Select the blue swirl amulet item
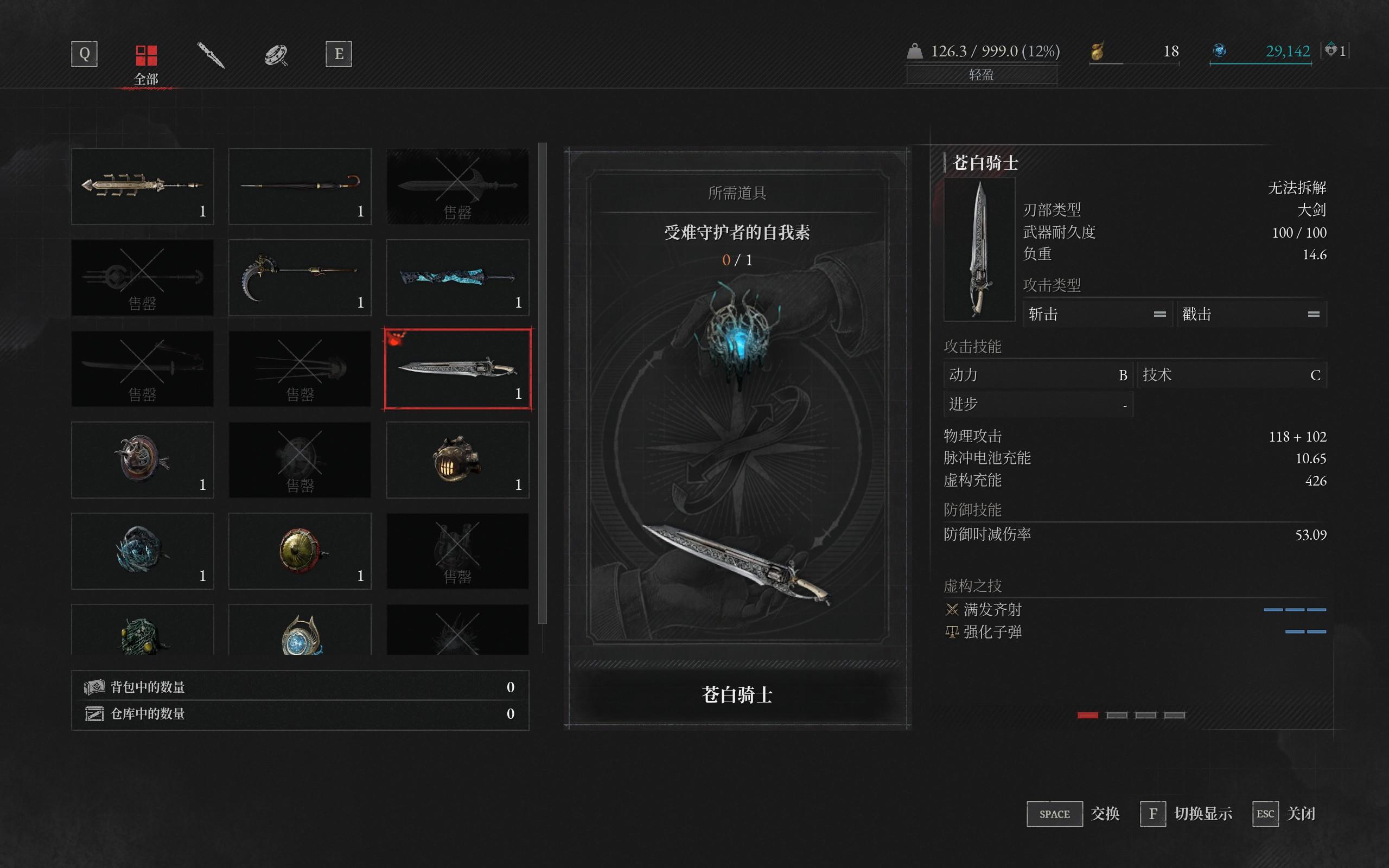Image resolution: width=1389 pixels, height=868 pixels. (x=142, y=551)
